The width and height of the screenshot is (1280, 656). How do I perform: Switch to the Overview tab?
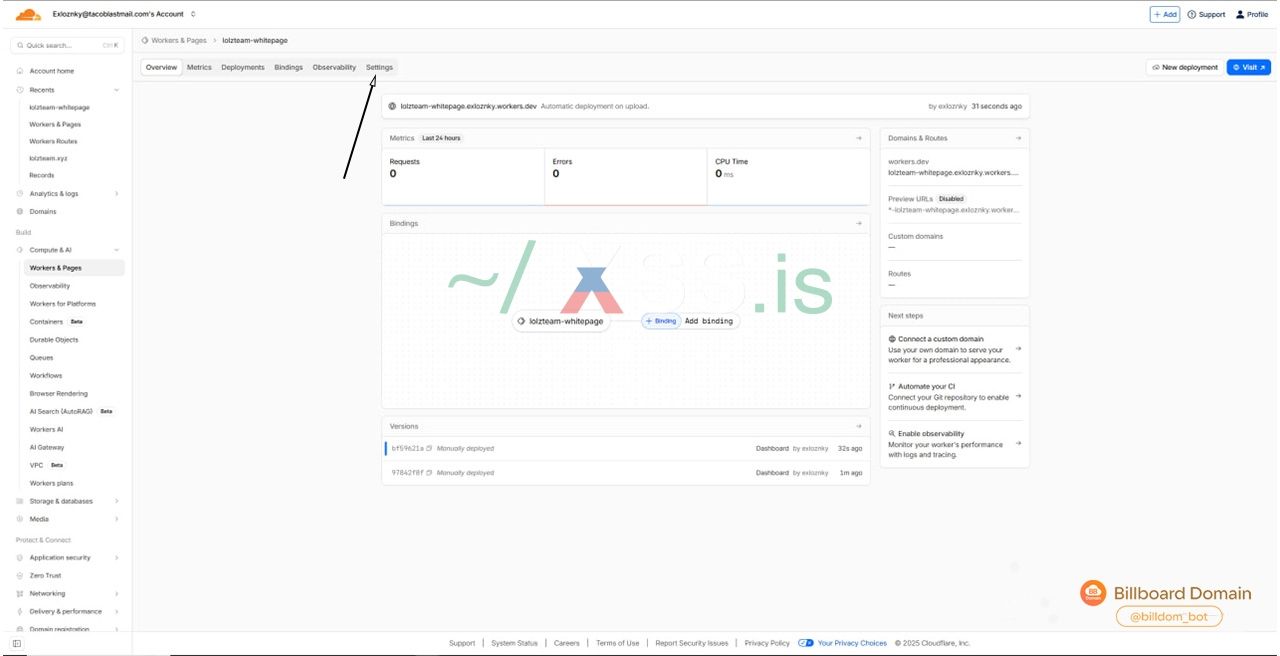pos(161,67)
